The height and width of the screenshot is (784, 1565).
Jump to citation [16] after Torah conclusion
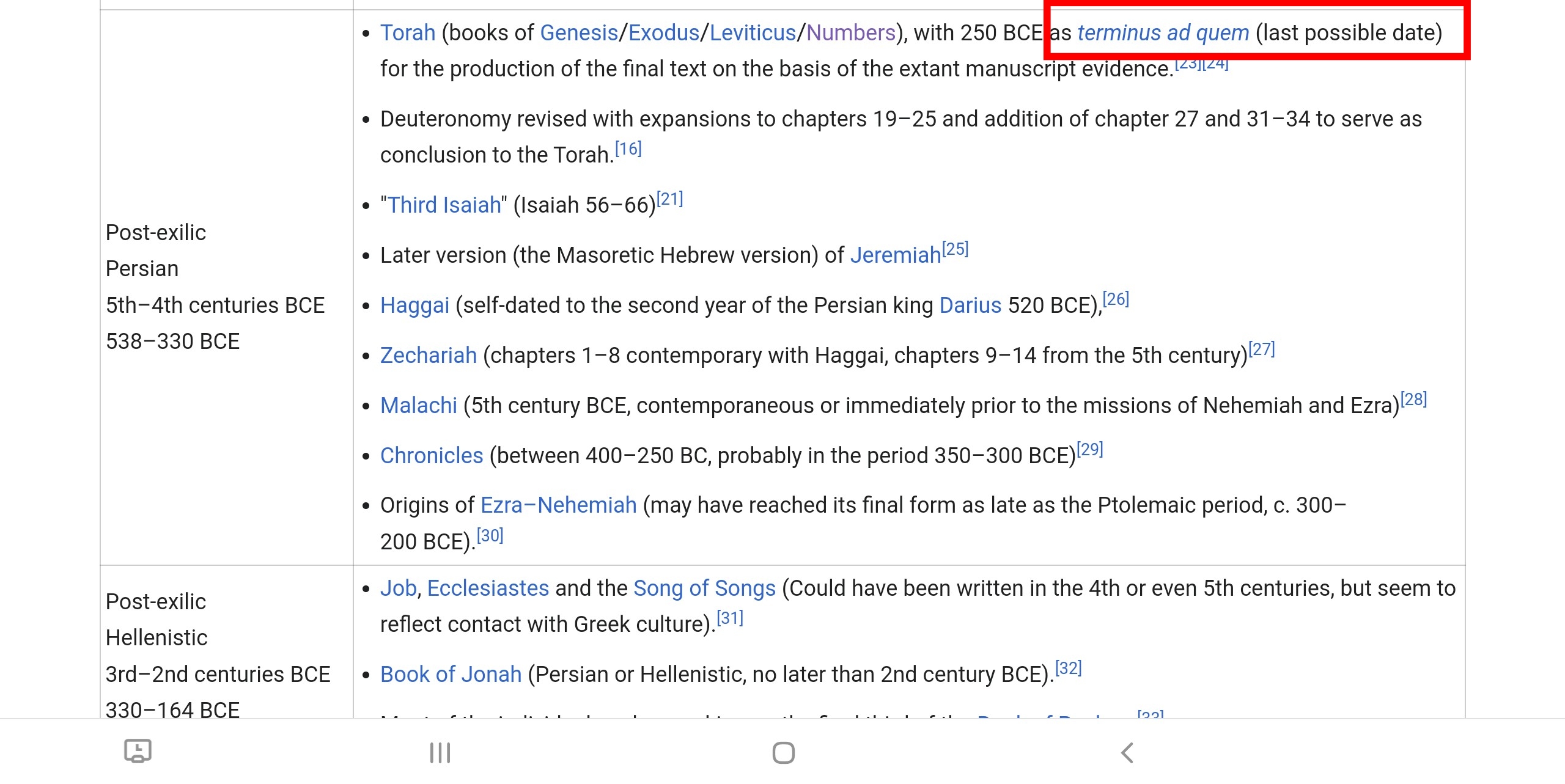[628, 148]
